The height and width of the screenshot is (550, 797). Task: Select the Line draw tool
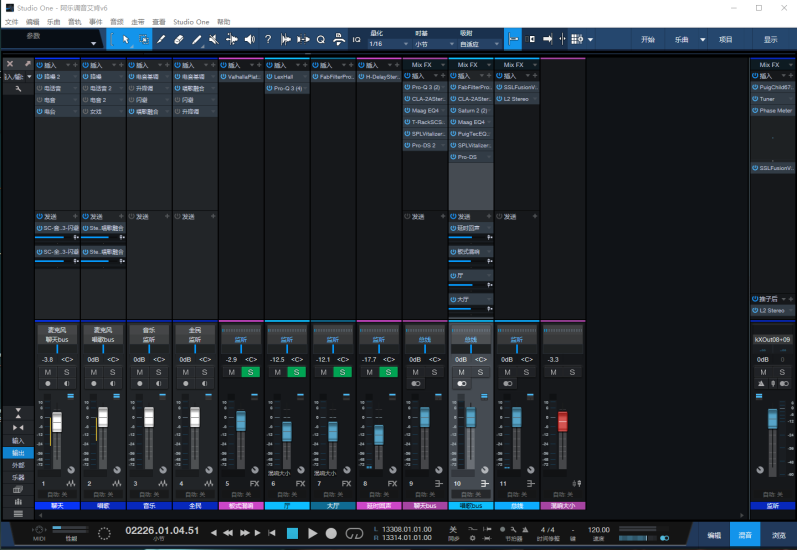(197, 39)
